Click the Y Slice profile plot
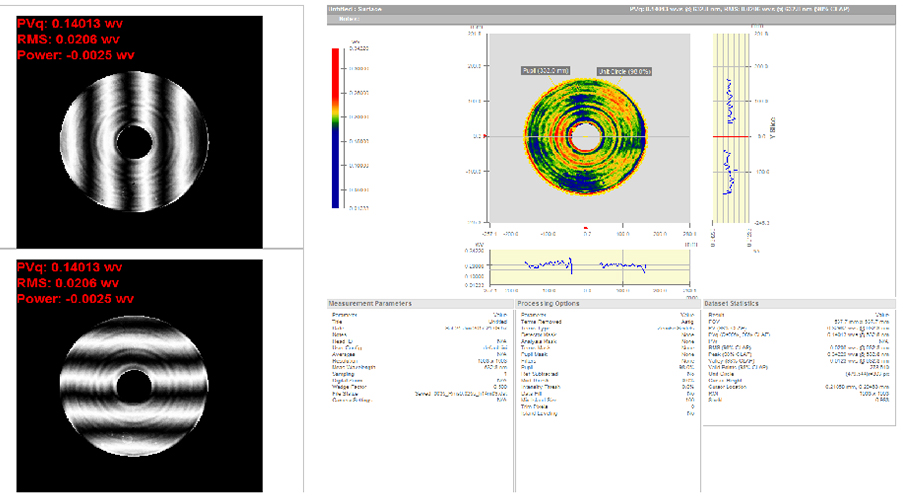Viewport: 906px width, 500px height. 733,130
